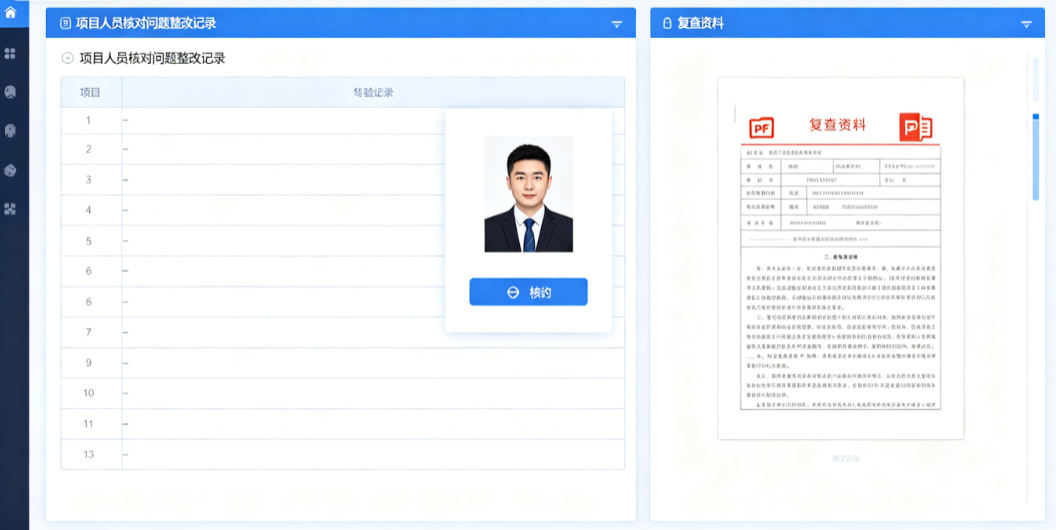The width and height of the screenshot is (1056, 530).
Task: Click the red 复查资料 title on the document
Action: [x=837, y=125]
